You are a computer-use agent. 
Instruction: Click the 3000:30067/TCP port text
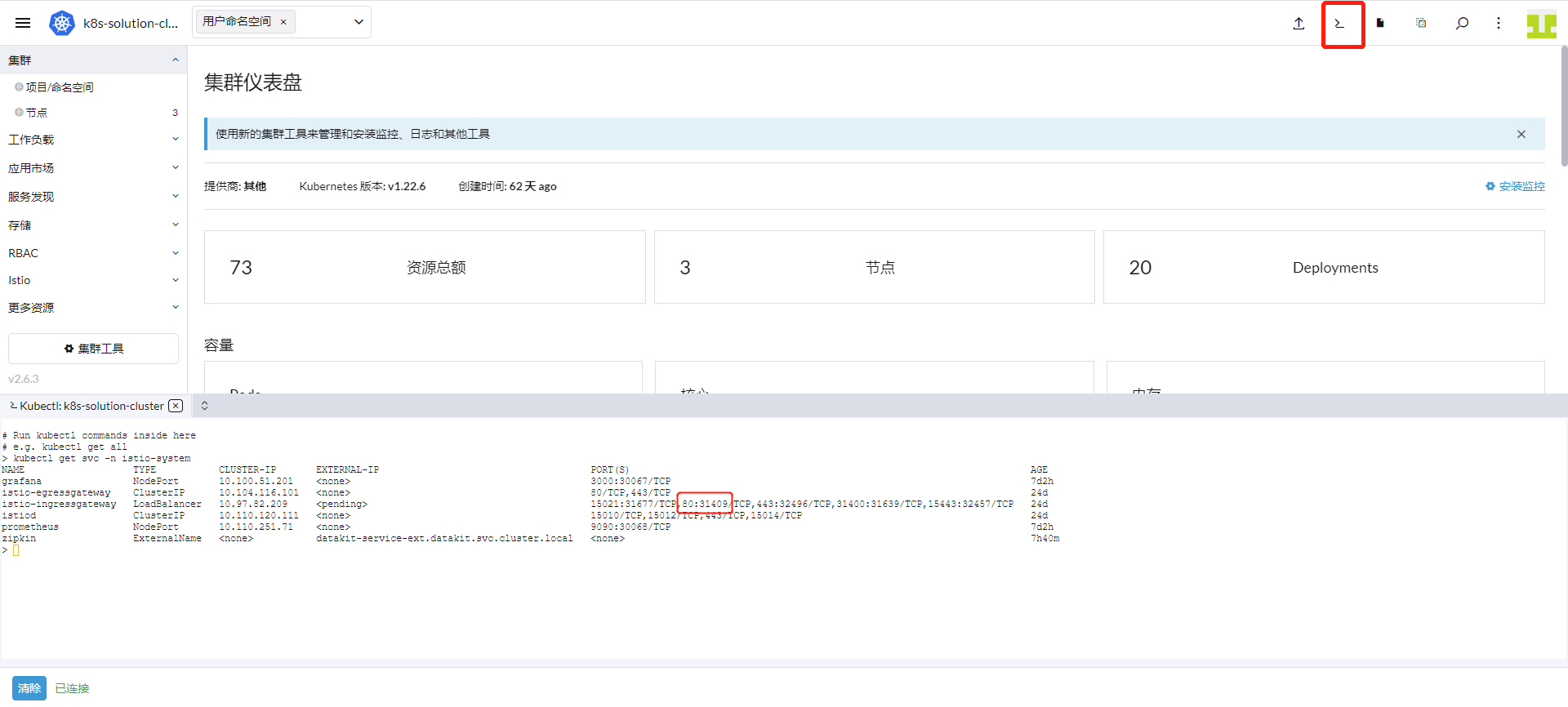point(630,482)
